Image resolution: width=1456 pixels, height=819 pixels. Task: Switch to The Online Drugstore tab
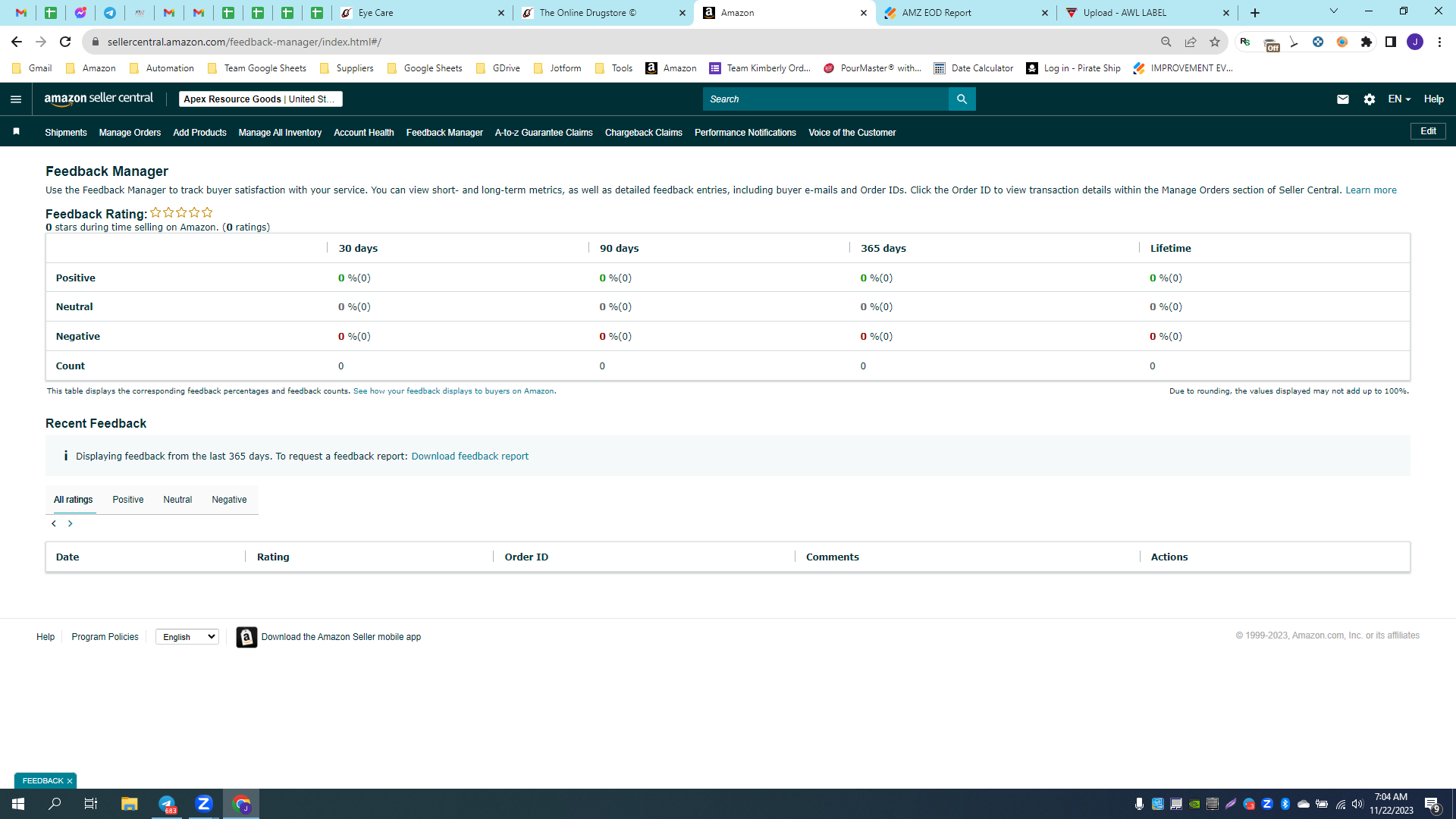(x=603, y=13)
